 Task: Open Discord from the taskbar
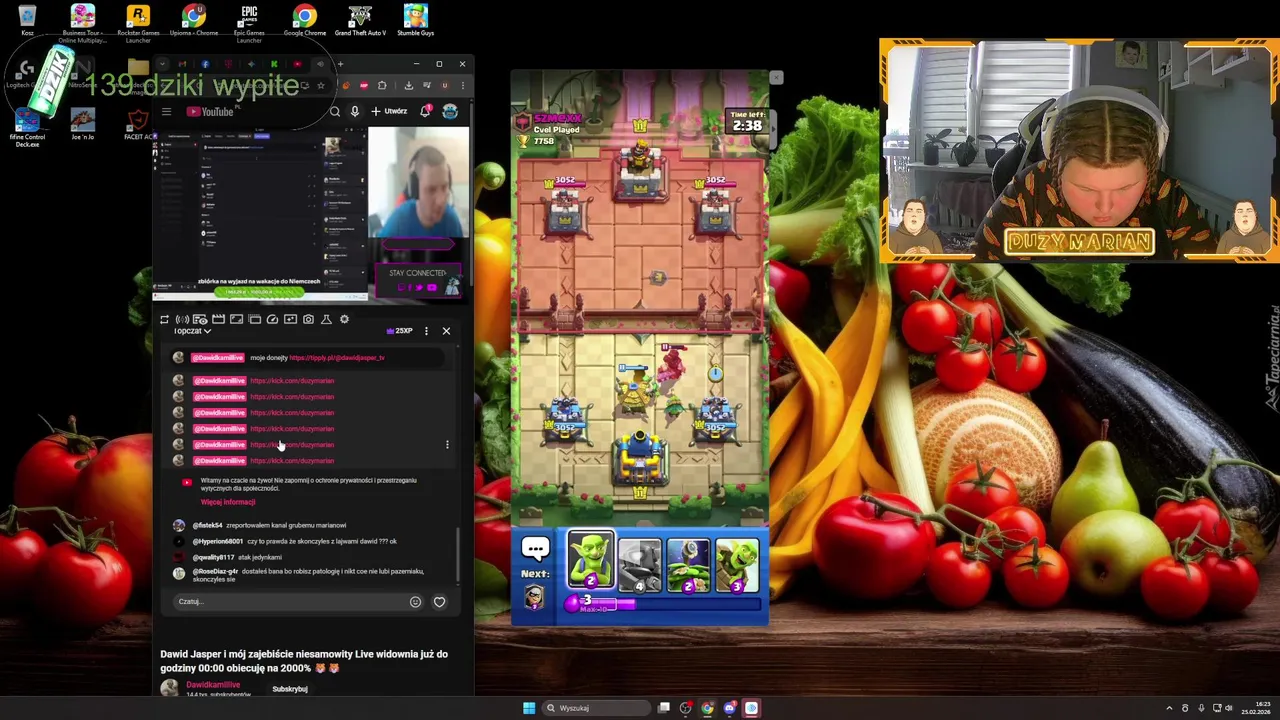point(729,708)
